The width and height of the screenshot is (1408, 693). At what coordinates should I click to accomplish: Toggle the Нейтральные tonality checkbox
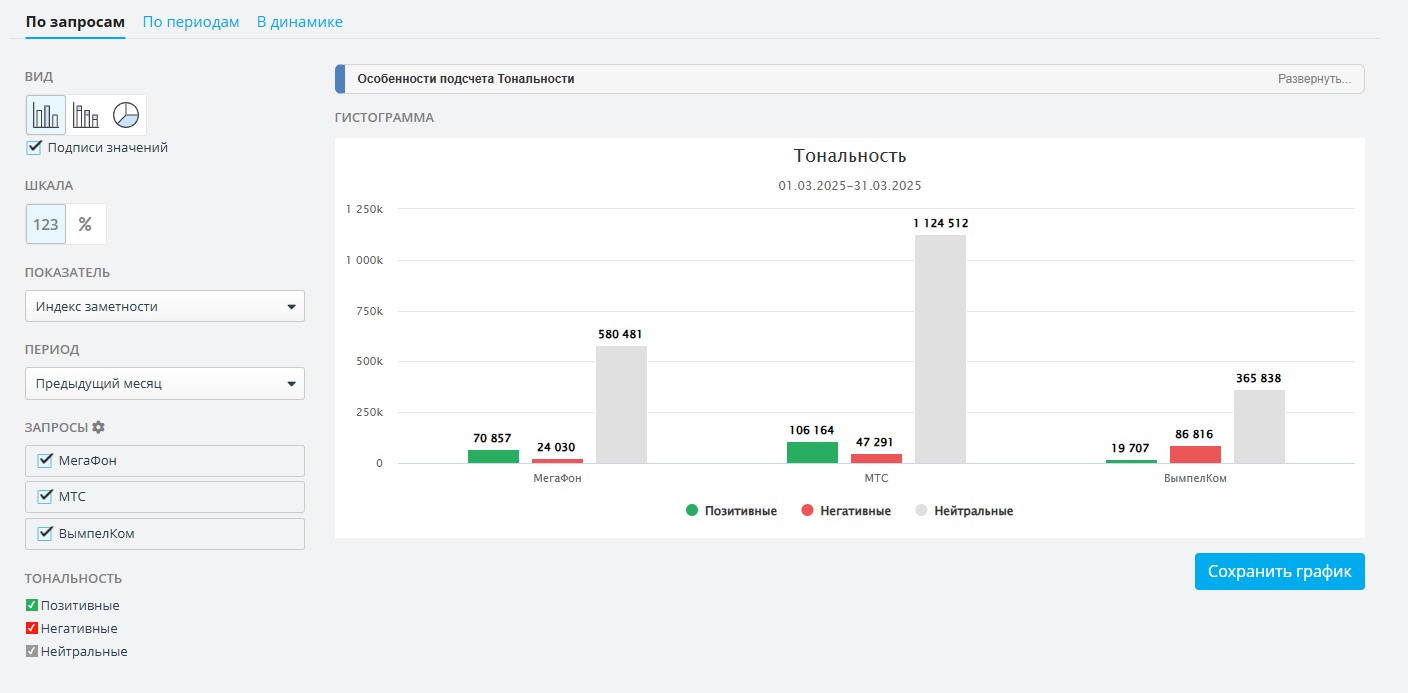coord(32,651)
